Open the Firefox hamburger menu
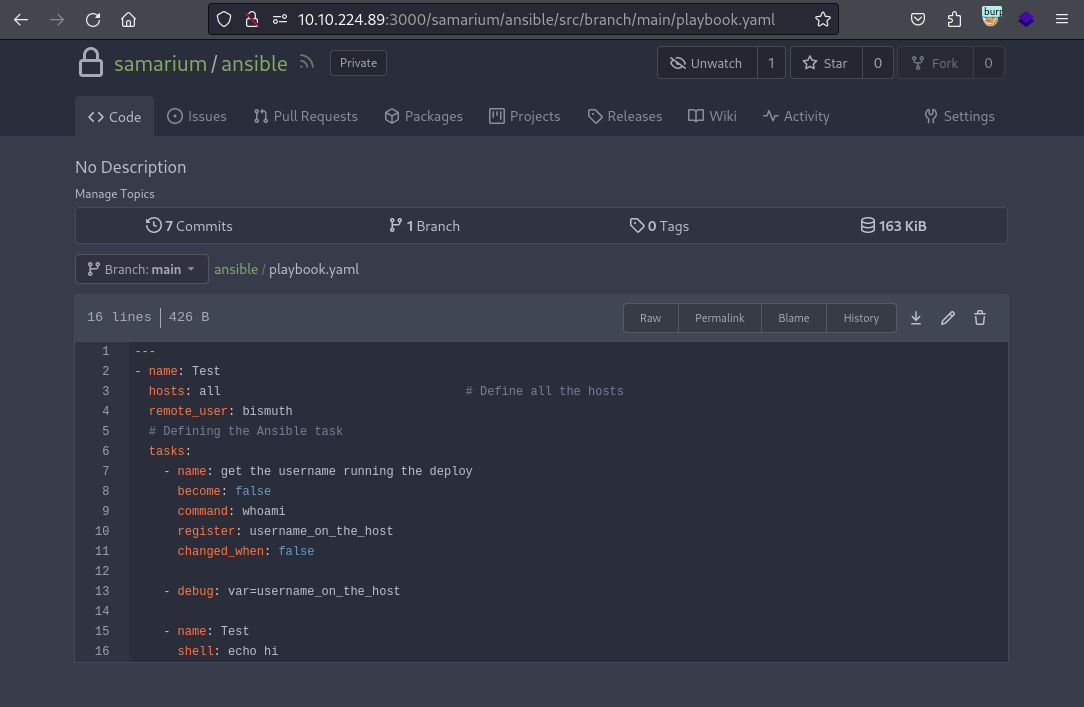 pos(1062,19)
